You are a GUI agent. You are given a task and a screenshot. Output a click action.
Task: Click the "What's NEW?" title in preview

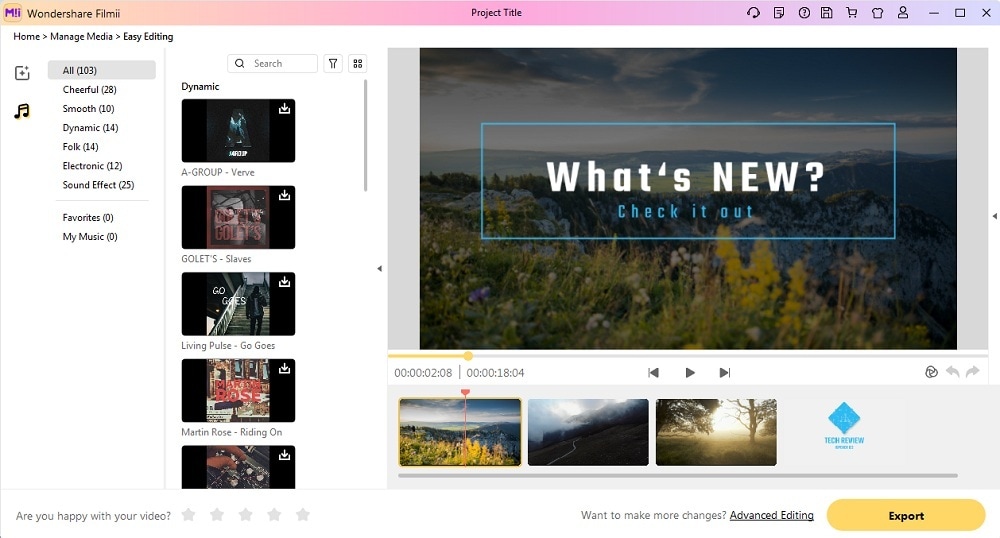[x=686, y=177]
